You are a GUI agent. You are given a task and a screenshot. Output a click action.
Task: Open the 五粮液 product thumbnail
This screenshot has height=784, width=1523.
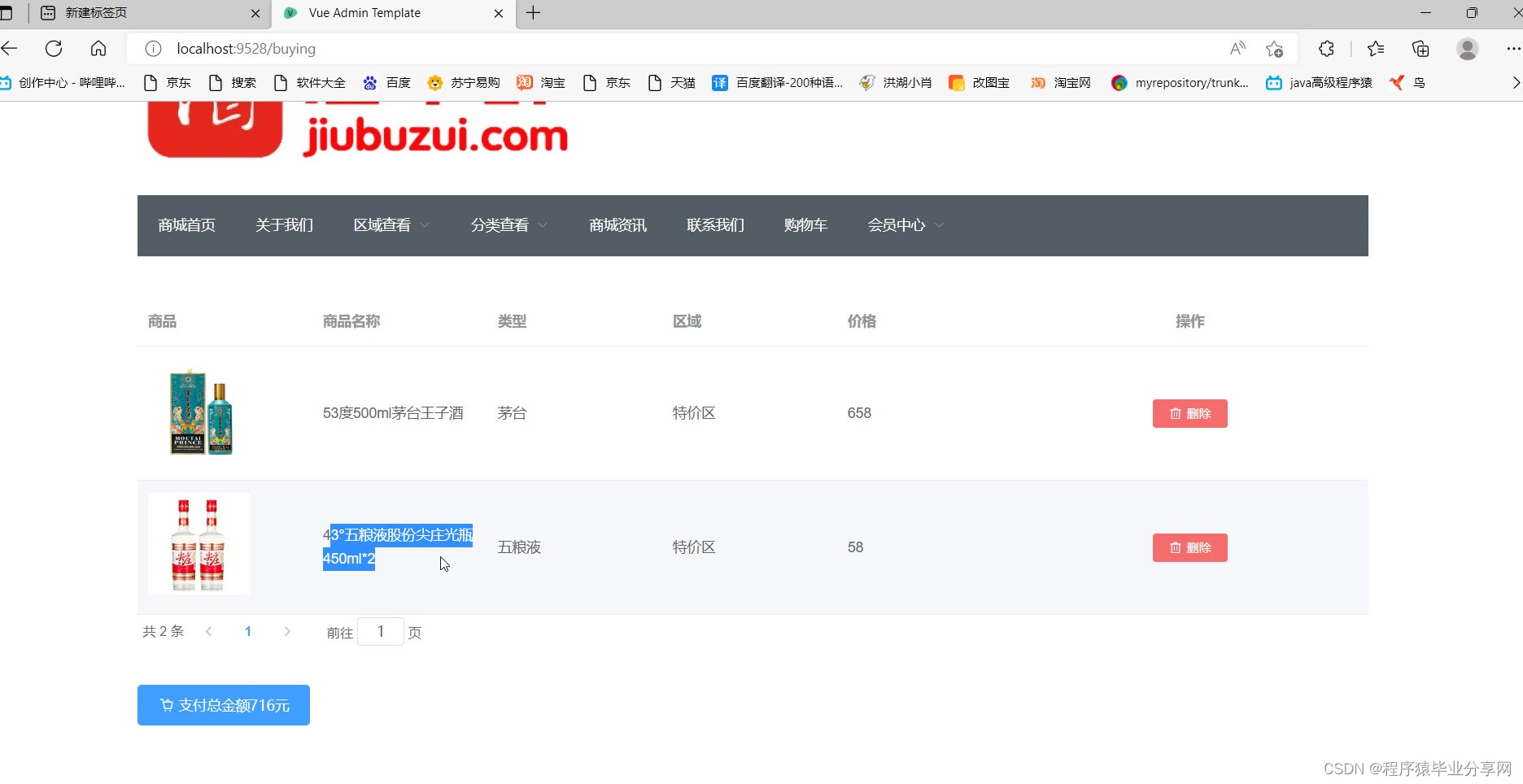click(x=199, y=544)
